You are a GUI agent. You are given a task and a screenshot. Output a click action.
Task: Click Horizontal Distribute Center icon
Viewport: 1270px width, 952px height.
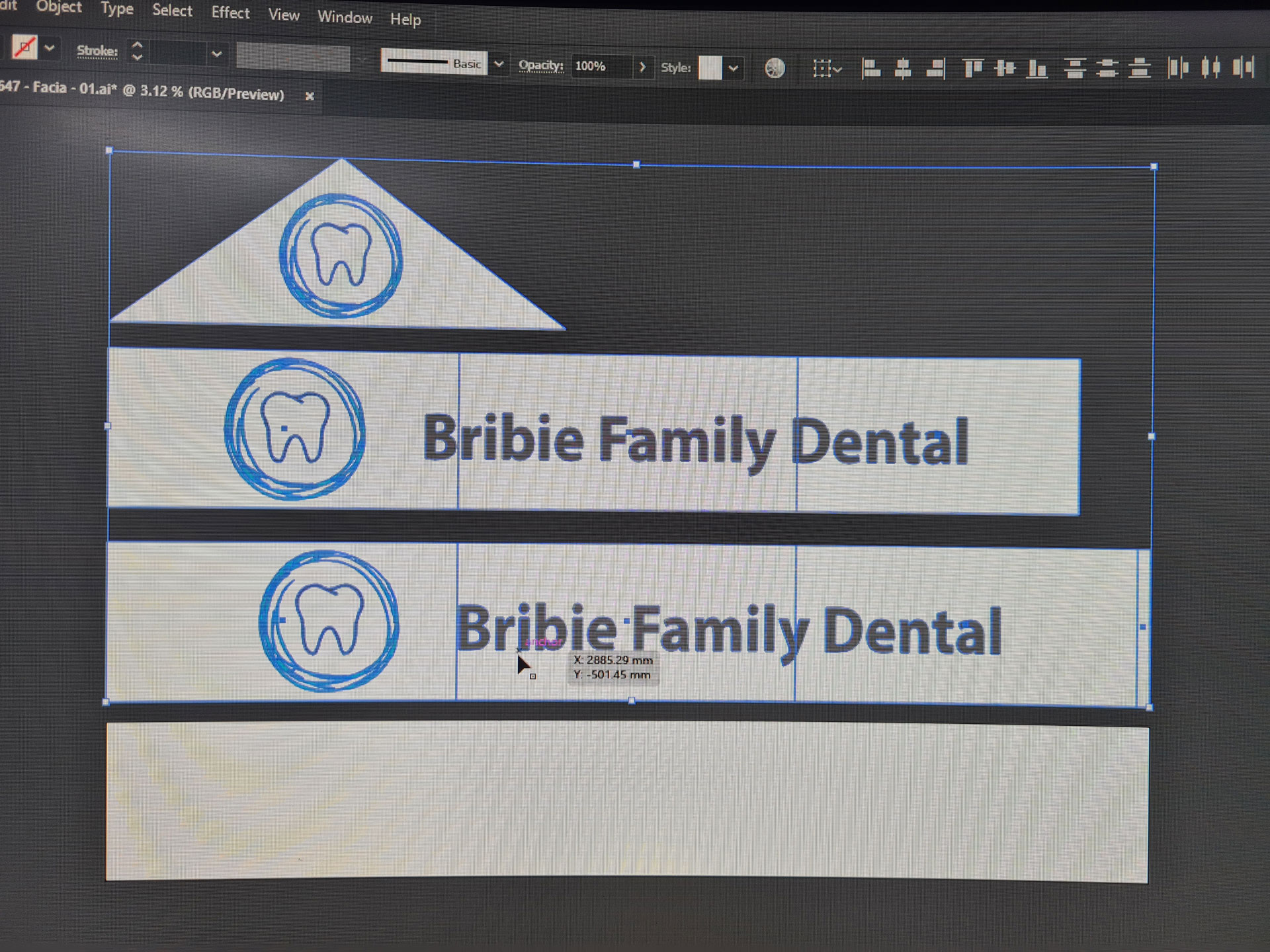(1211, 66)
